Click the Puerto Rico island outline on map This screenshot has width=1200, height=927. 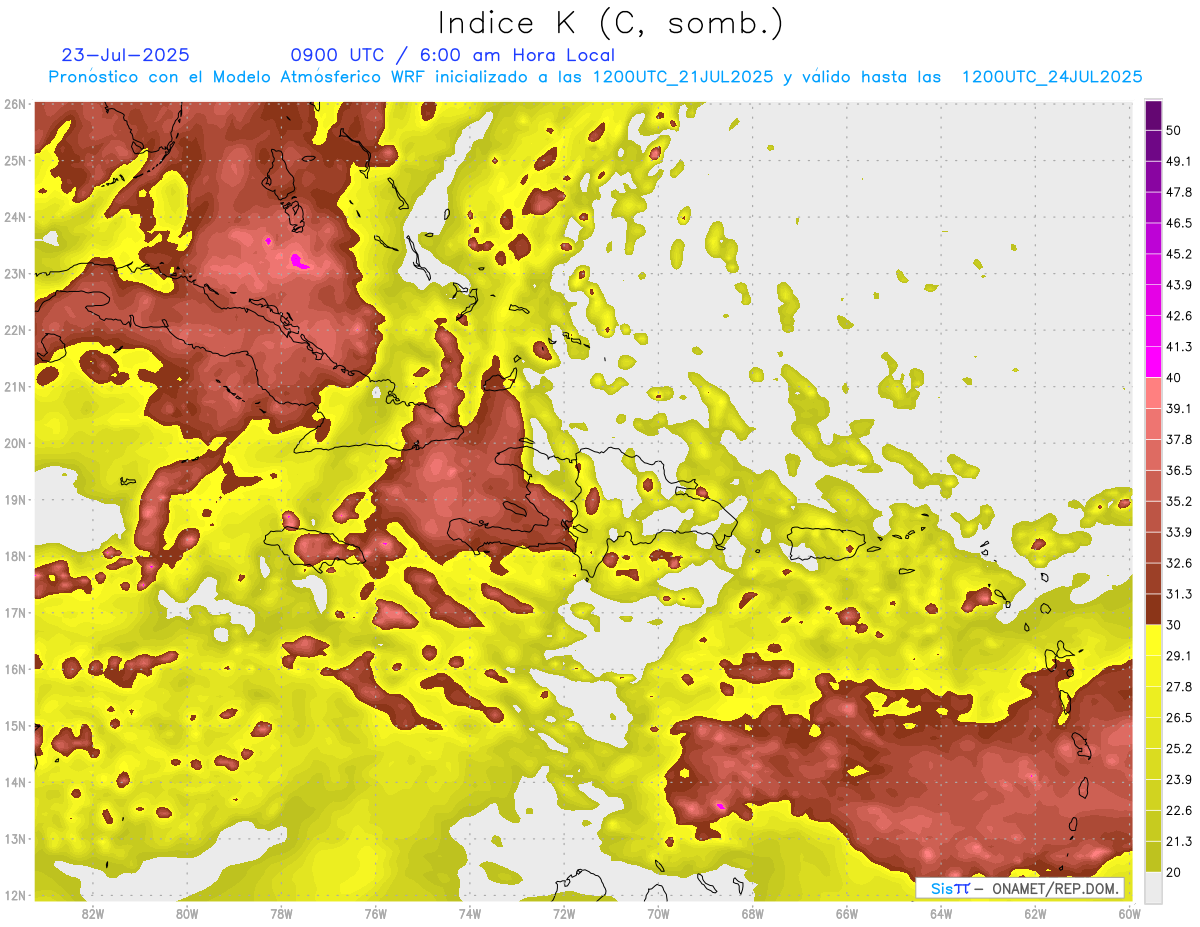[825, 543]
